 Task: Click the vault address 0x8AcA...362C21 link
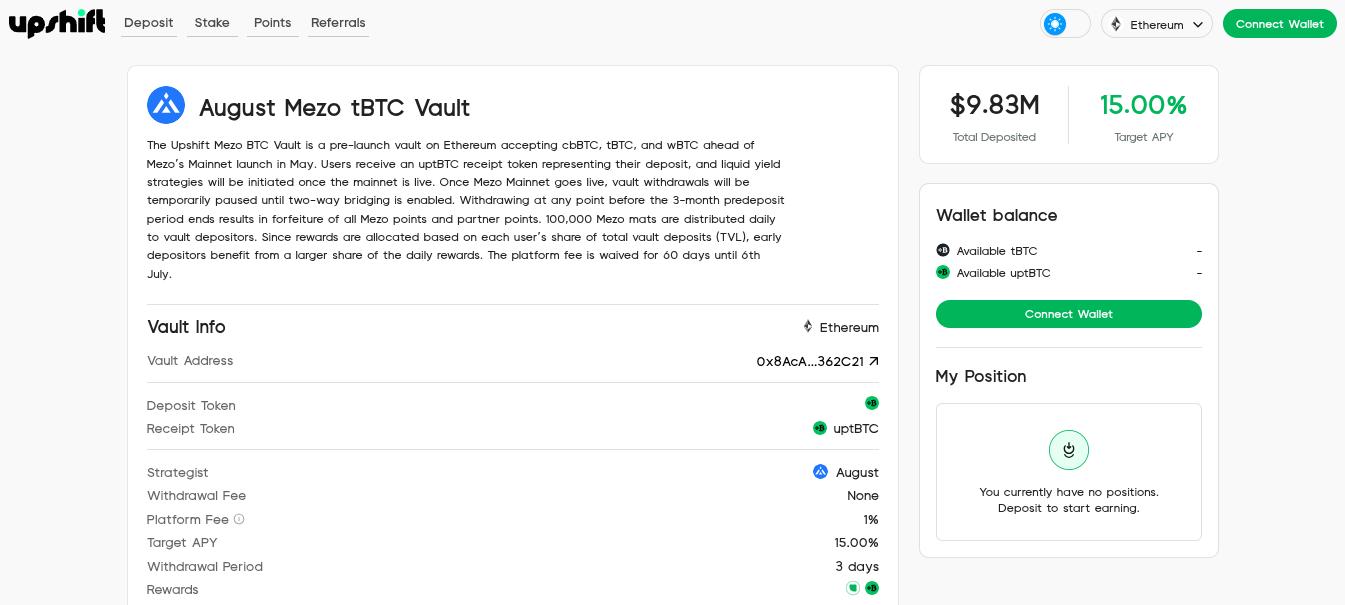click(x=809, y=361)
